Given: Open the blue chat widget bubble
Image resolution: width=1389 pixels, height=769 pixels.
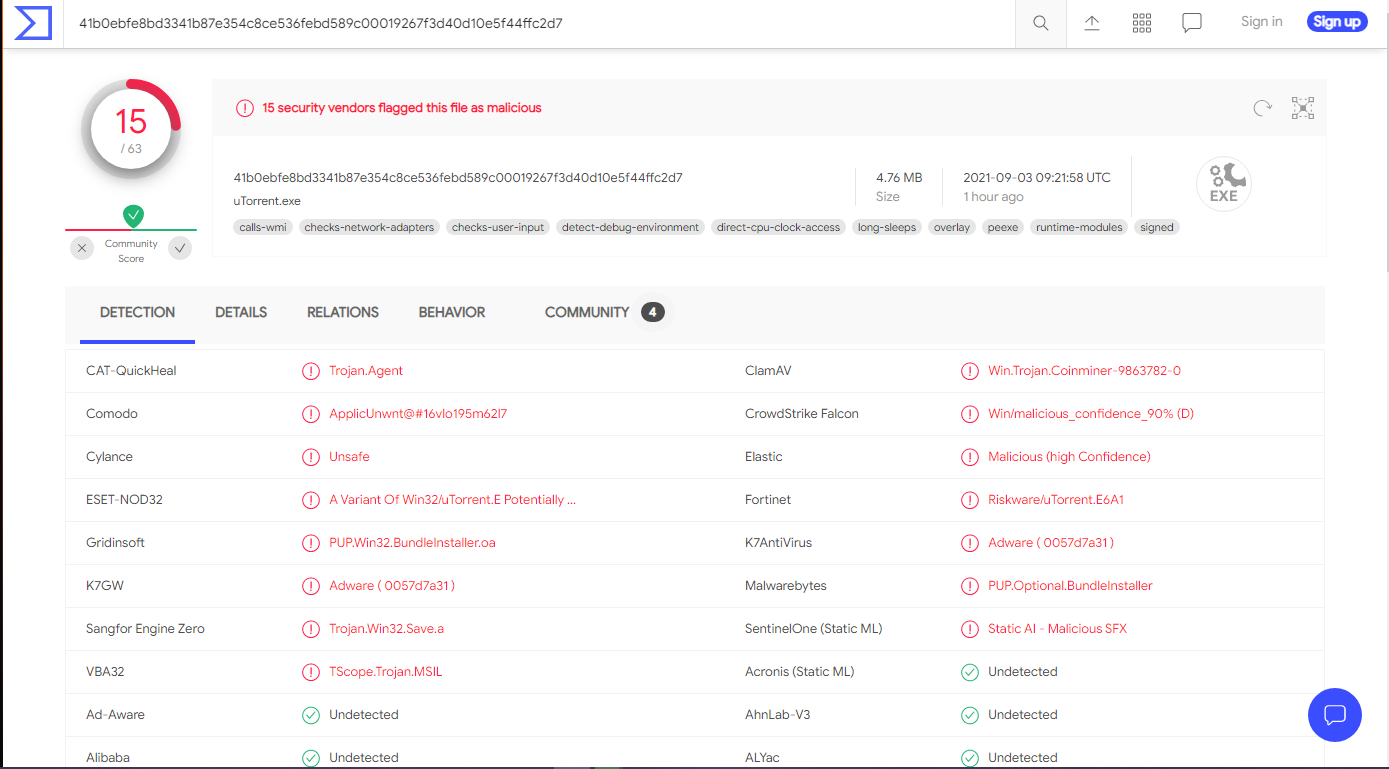Looking at the screenshot, I should pyautogui.click(x=1335, y=715).
